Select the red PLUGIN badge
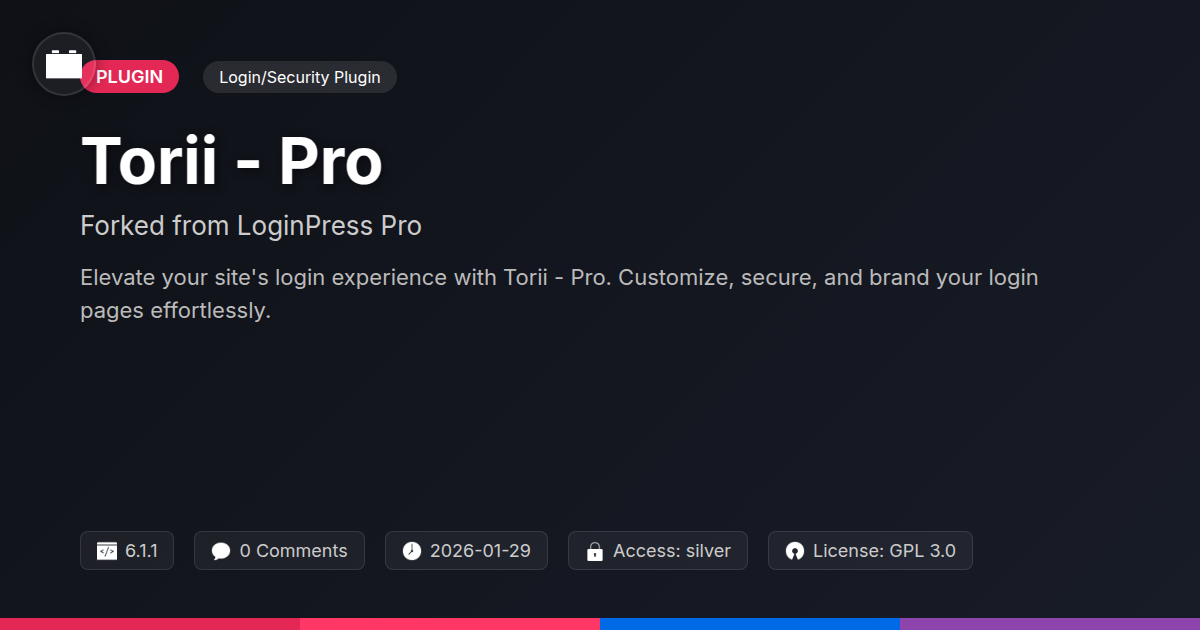 (x=129, y=77)
